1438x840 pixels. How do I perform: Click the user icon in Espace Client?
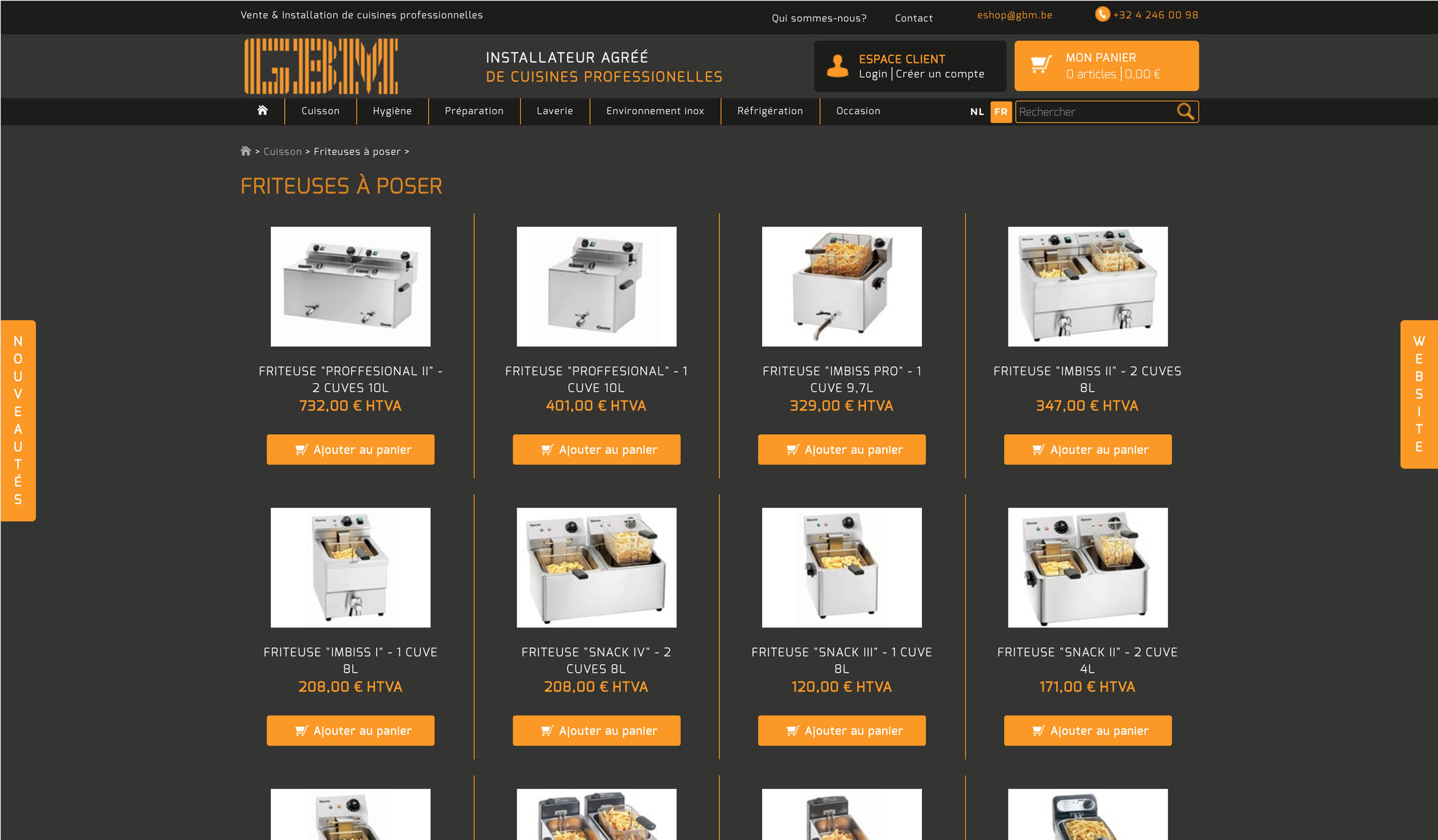pos(837,66)
